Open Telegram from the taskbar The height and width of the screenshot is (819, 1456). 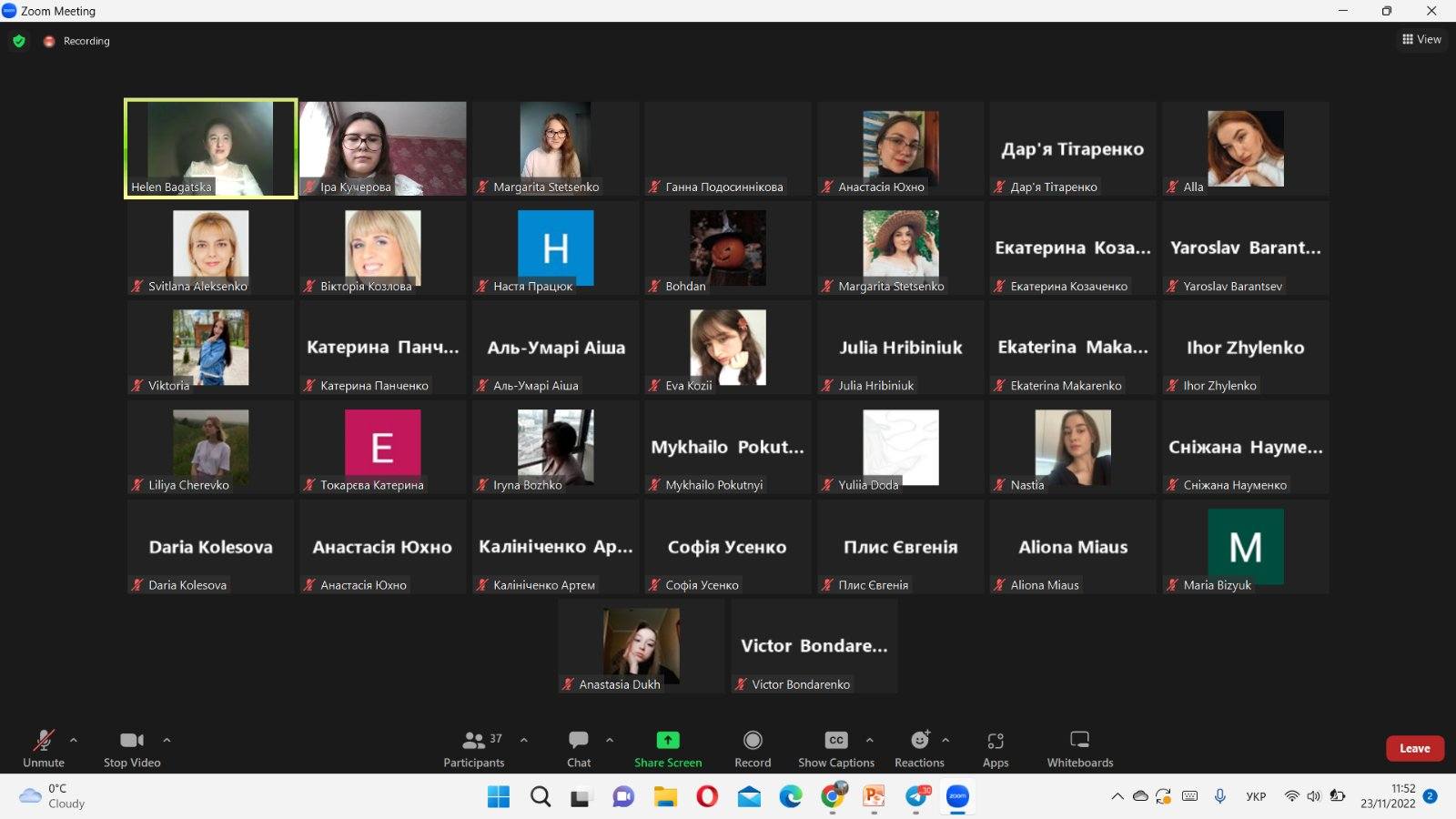tap(917, 797)
